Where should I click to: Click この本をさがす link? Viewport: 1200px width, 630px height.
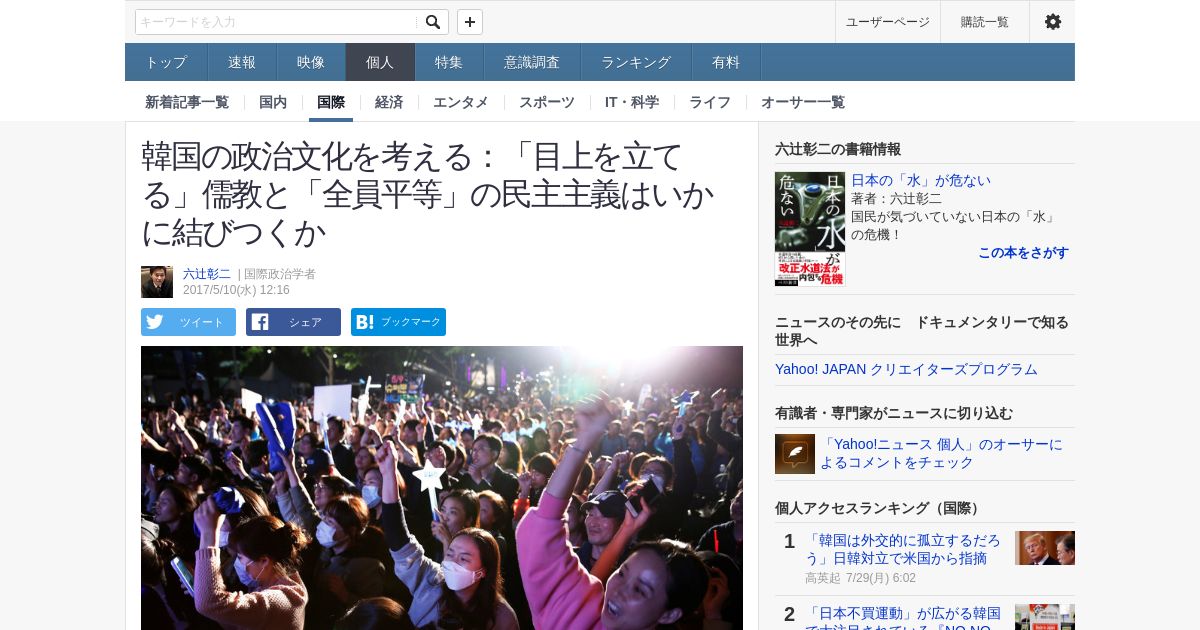coord(1023,253)
